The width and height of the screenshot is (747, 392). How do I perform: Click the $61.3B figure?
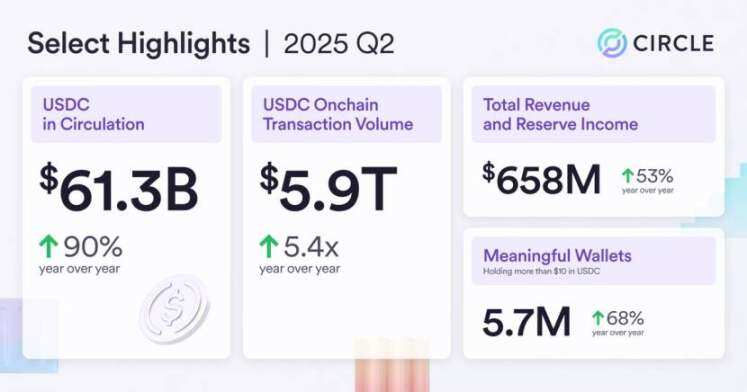(x=119, y=189)
